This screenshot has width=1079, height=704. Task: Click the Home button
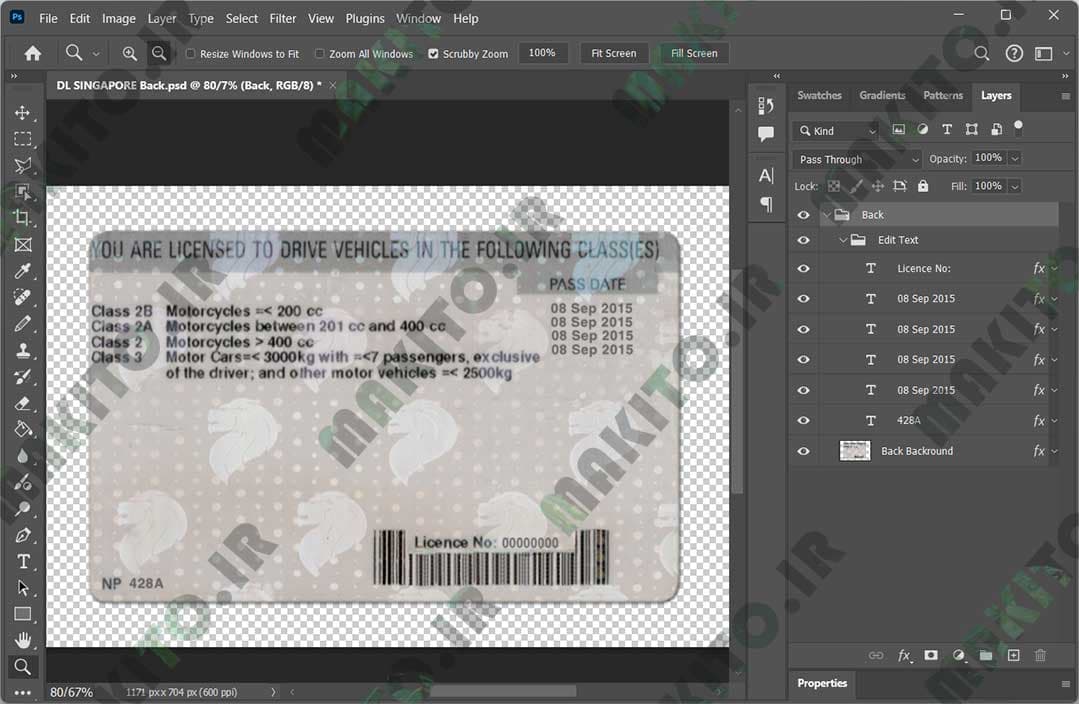(32, 54)
